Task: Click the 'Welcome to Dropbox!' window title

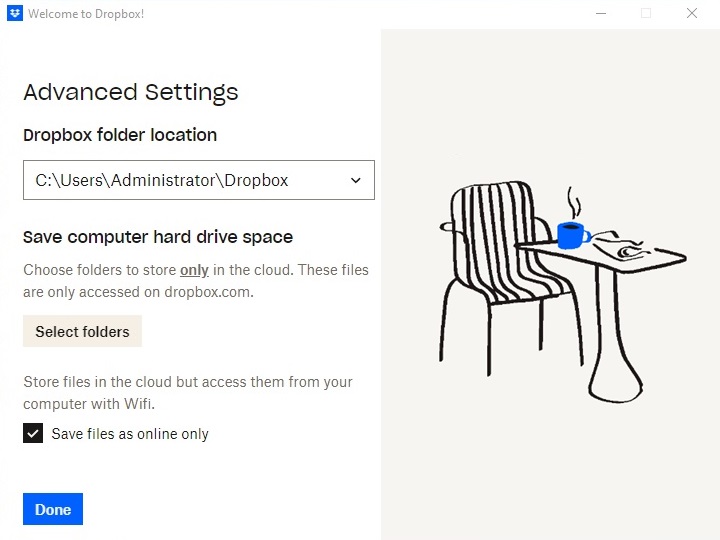Action: point(86,14)
